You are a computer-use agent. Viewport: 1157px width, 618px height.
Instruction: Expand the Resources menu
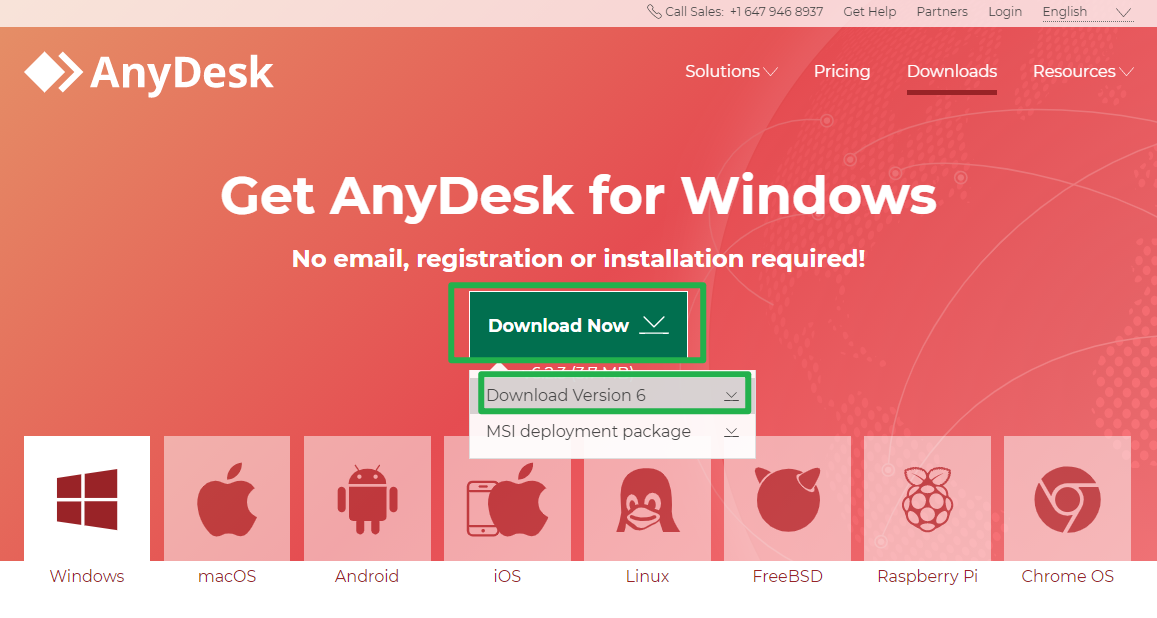point(1082,72)
